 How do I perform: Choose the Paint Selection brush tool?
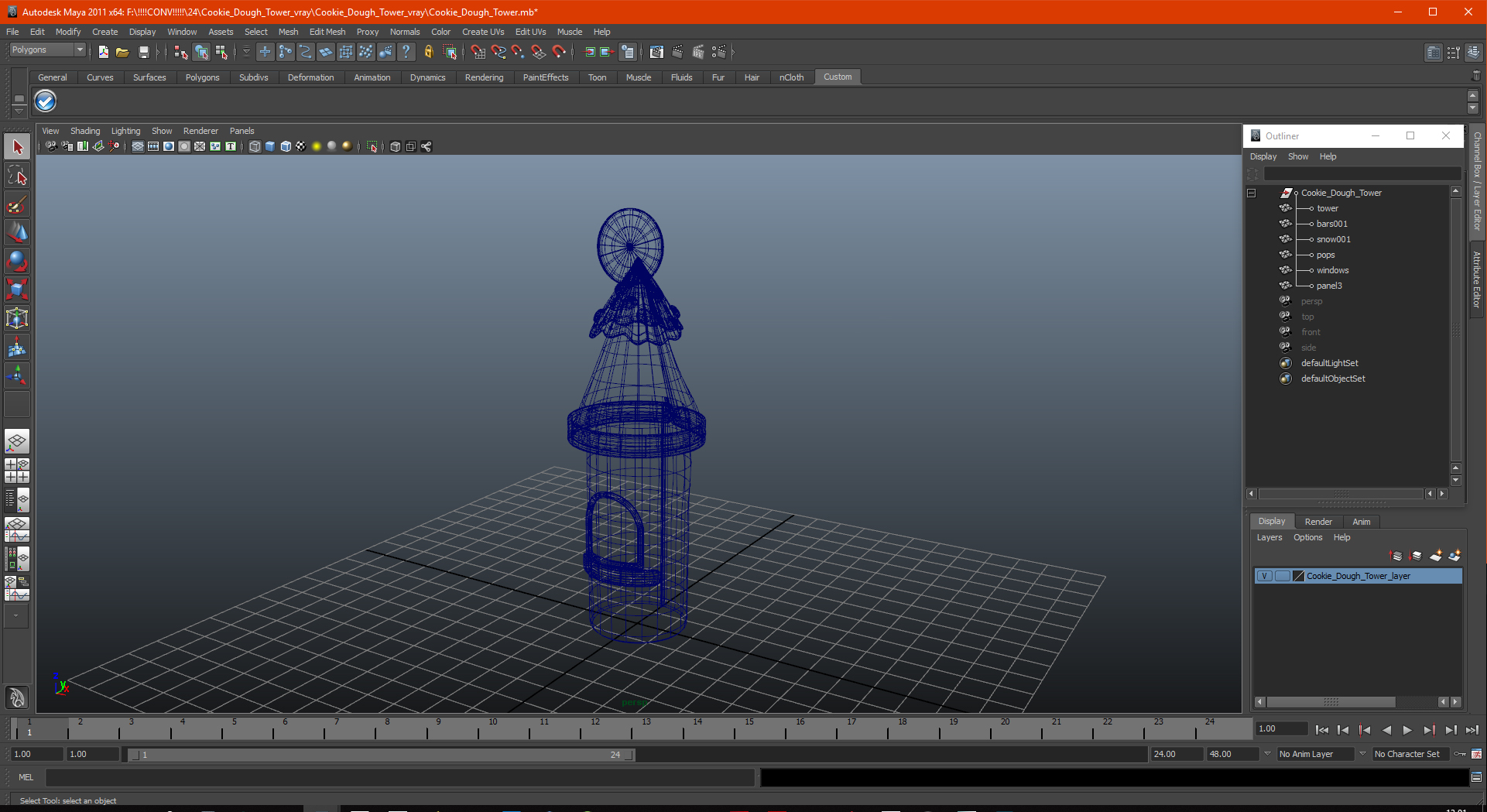click(17, 204)
